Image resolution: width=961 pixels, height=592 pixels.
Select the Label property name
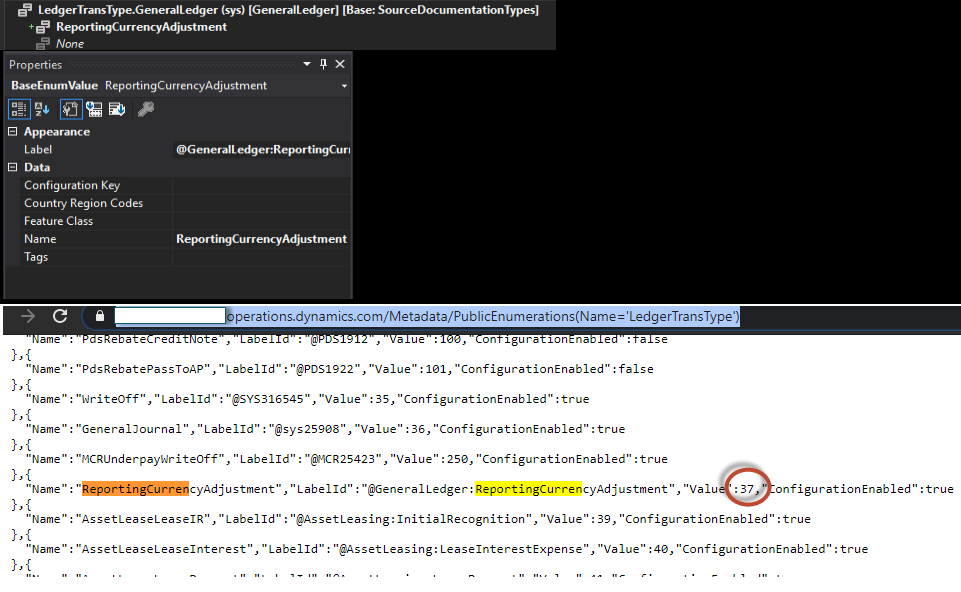[38, 150]
